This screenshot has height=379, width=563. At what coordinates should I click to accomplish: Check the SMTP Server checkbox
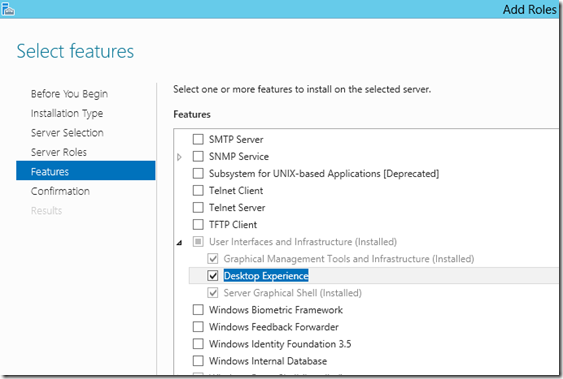click(x=198, y=139)
